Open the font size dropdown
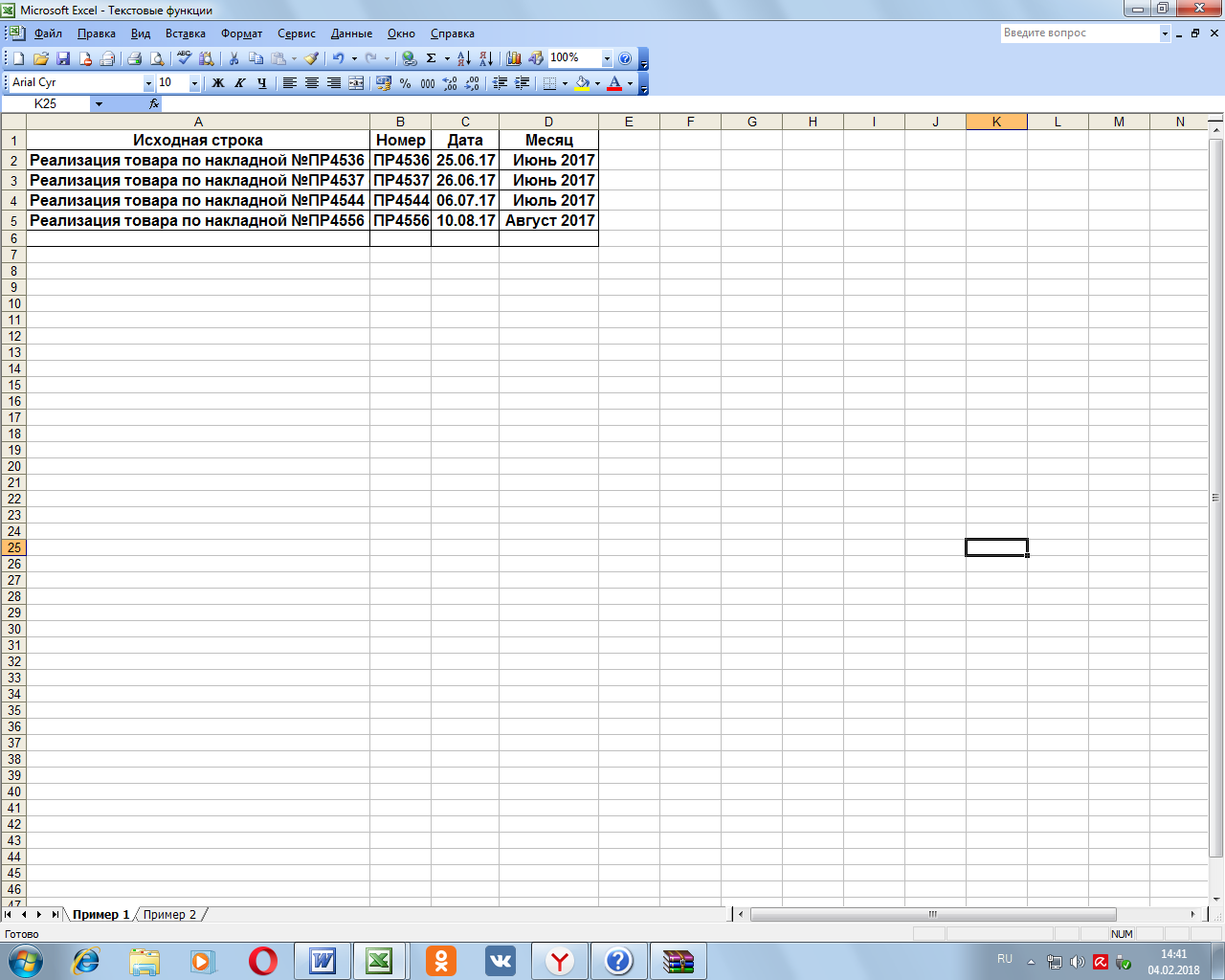This screenshot has width=1225, height=980. pos(194,83)
